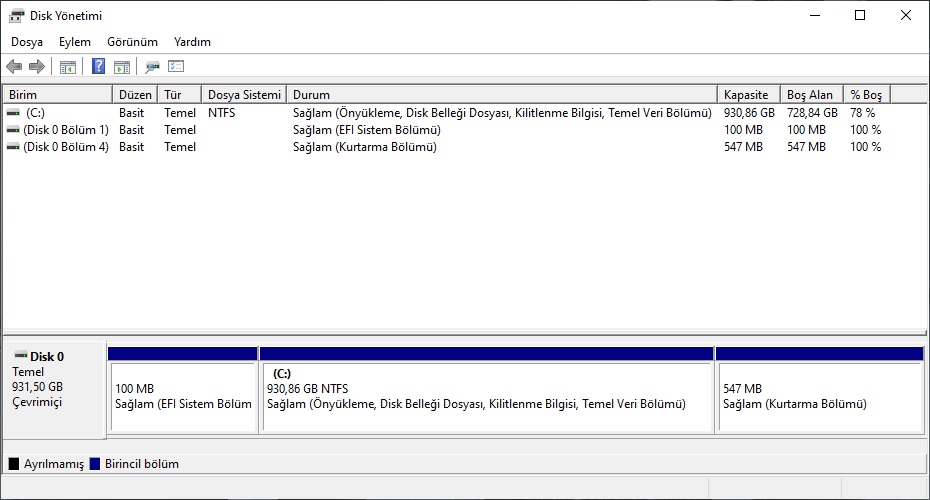Click the Birincil bölüm legend label

pyautogui.click(x=142, y=464)
